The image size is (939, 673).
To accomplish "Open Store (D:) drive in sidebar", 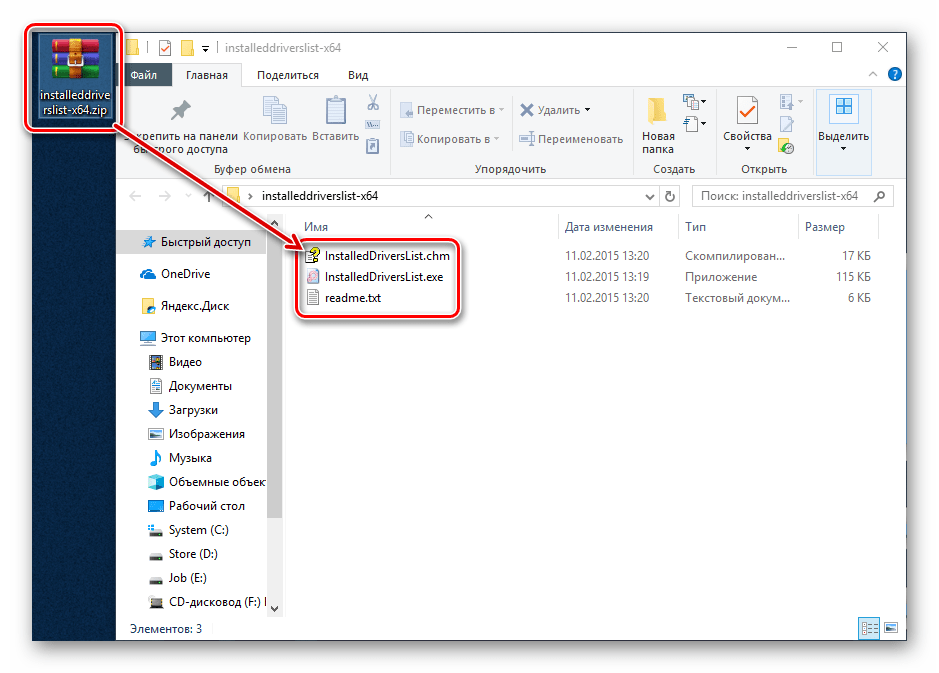I will (182, 554).
